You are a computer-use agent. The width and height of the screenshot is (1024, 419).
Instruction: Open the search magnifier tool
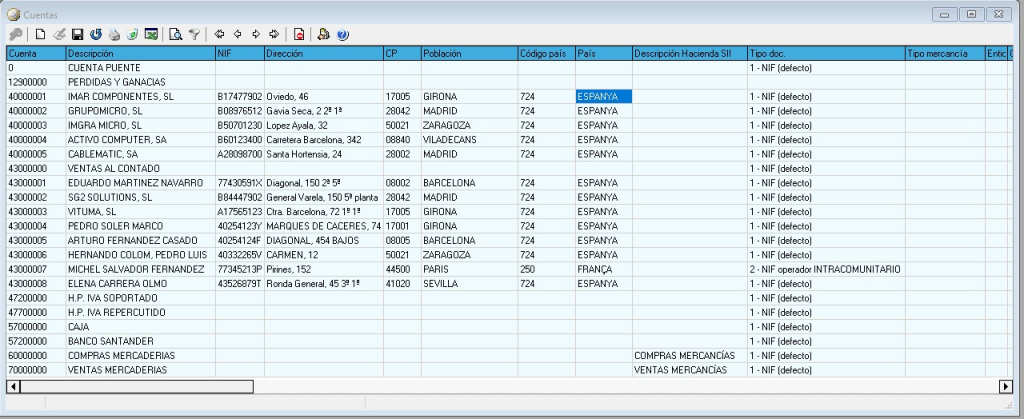(175, 35)
